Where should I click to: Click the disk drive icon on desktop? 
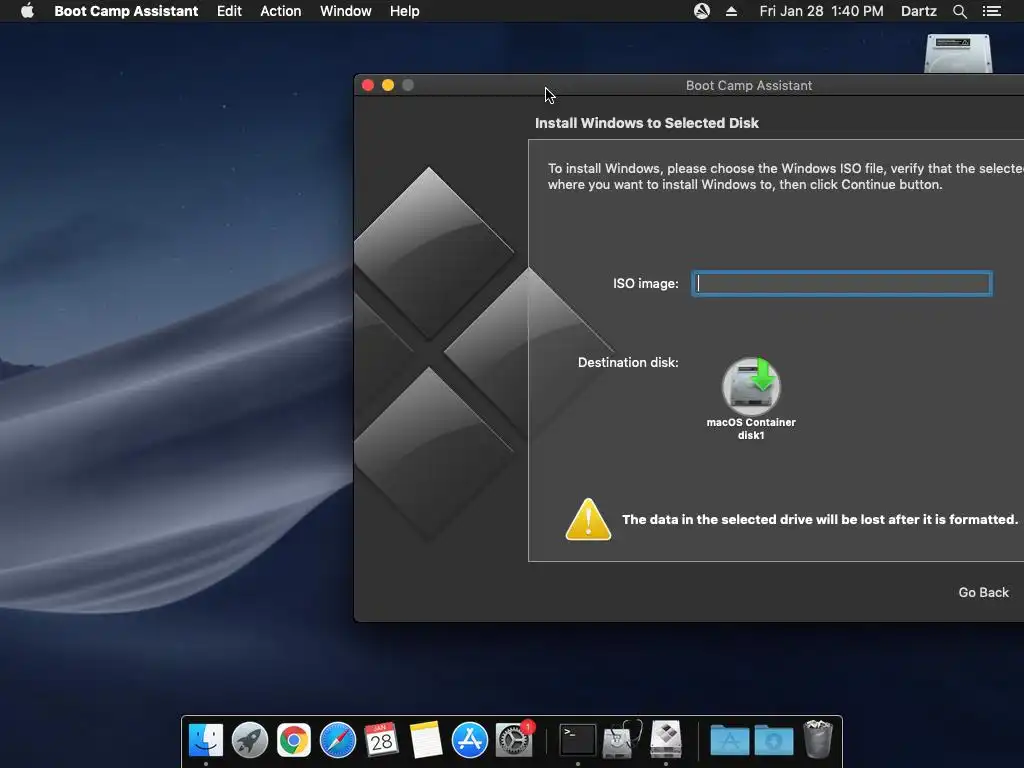[x=958, y=53]
